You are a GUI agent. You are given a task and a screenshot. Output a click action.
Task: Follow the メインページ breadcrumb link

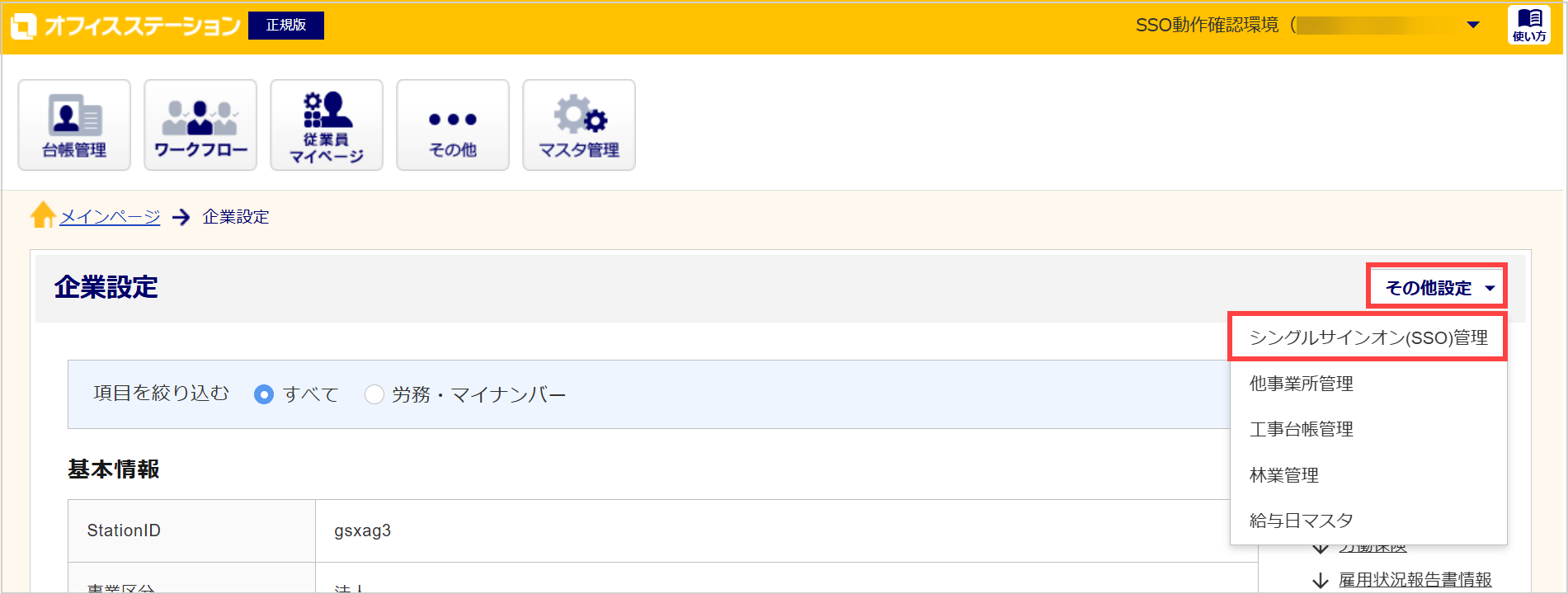[110, 216]
